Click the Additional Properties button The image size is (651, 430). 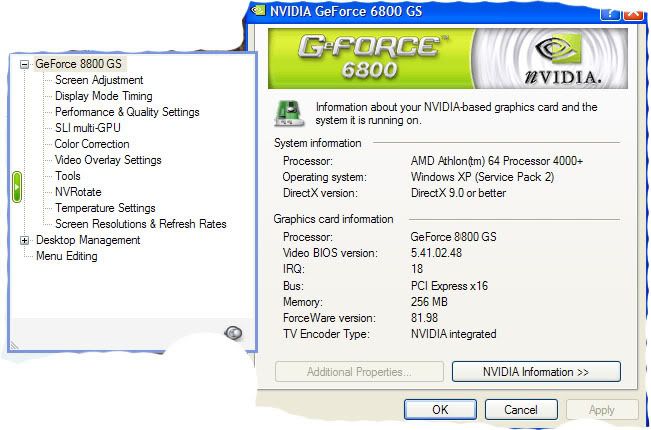(359, 371)
